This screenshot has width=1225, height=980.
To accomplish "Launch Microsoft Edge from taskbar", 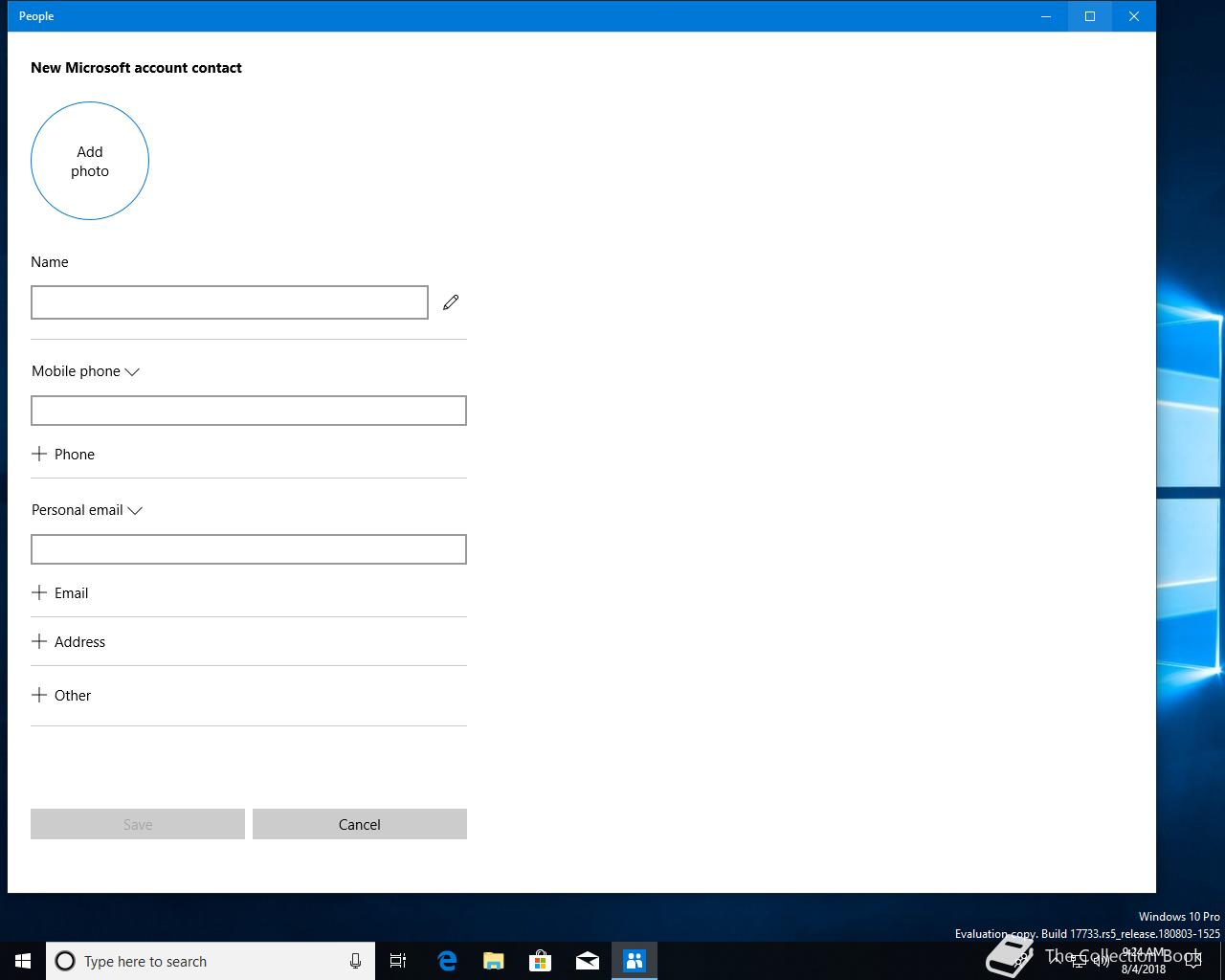I will tap(447, 961).
